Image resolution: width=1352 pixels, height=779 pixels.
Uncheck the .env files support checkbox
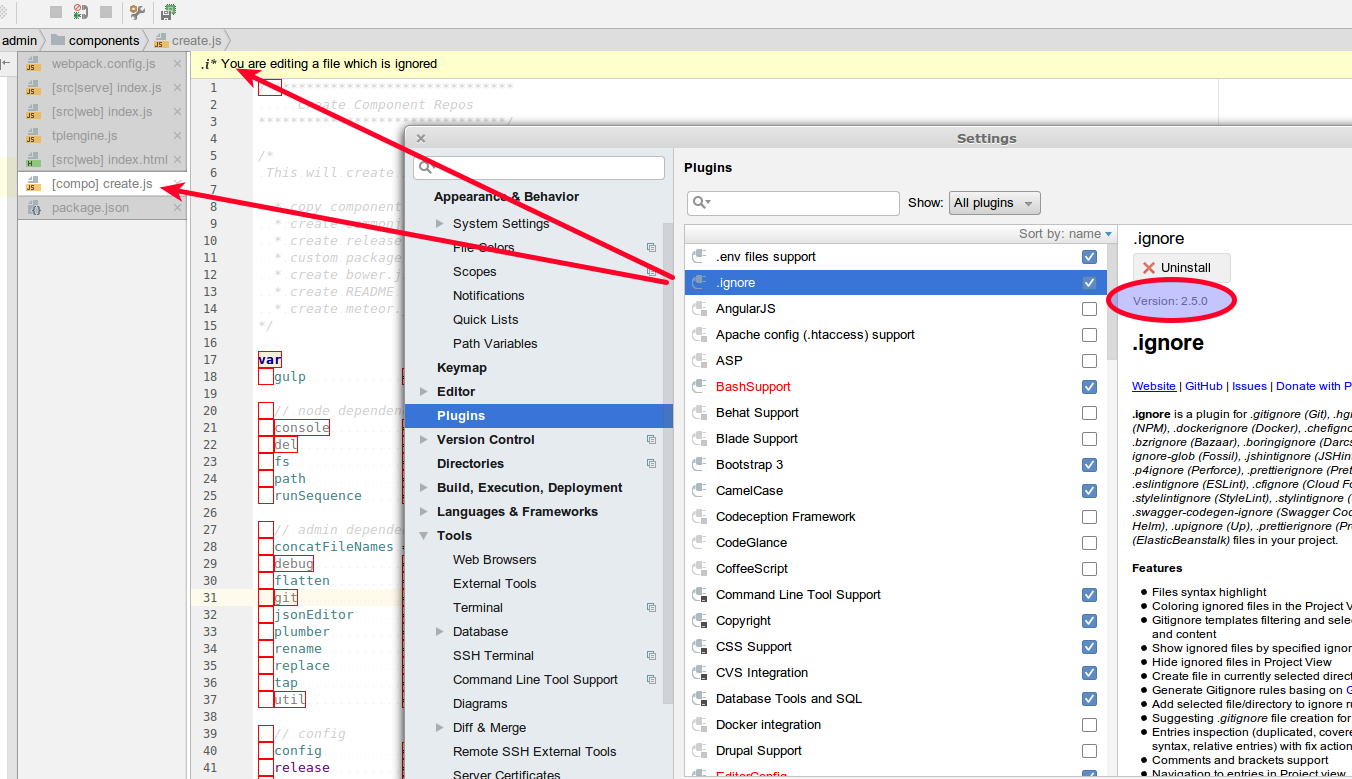(1089, 257)
